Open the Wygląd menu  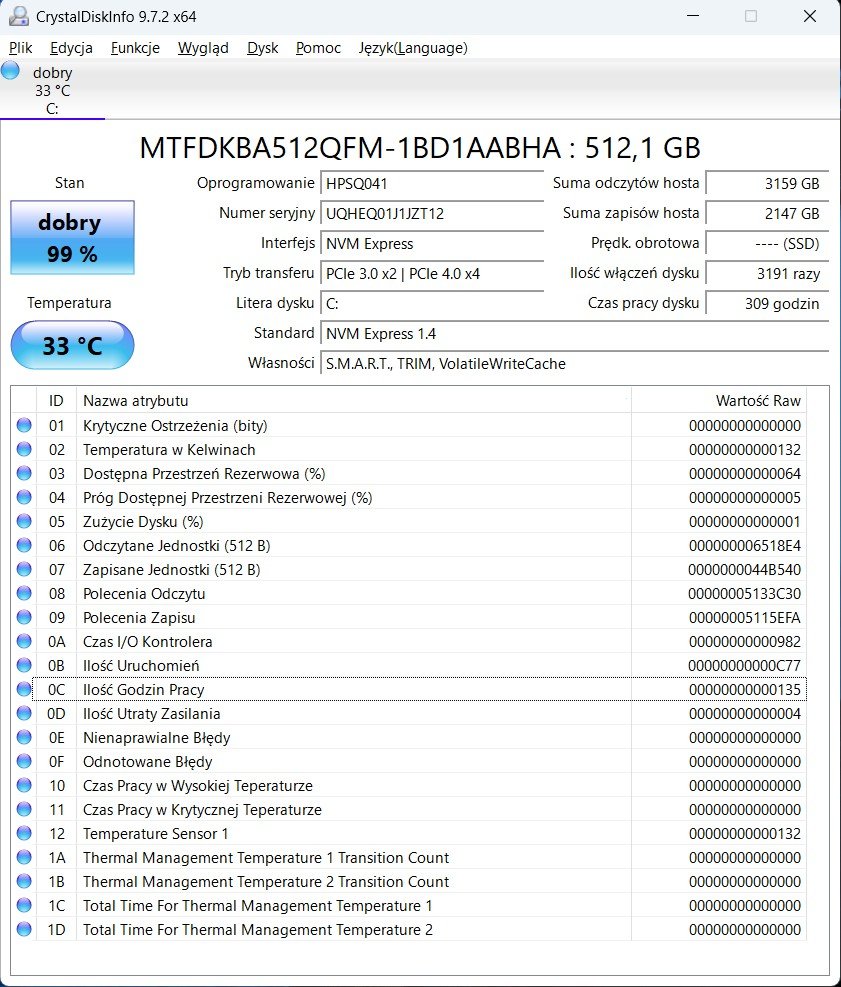[203, 48]
